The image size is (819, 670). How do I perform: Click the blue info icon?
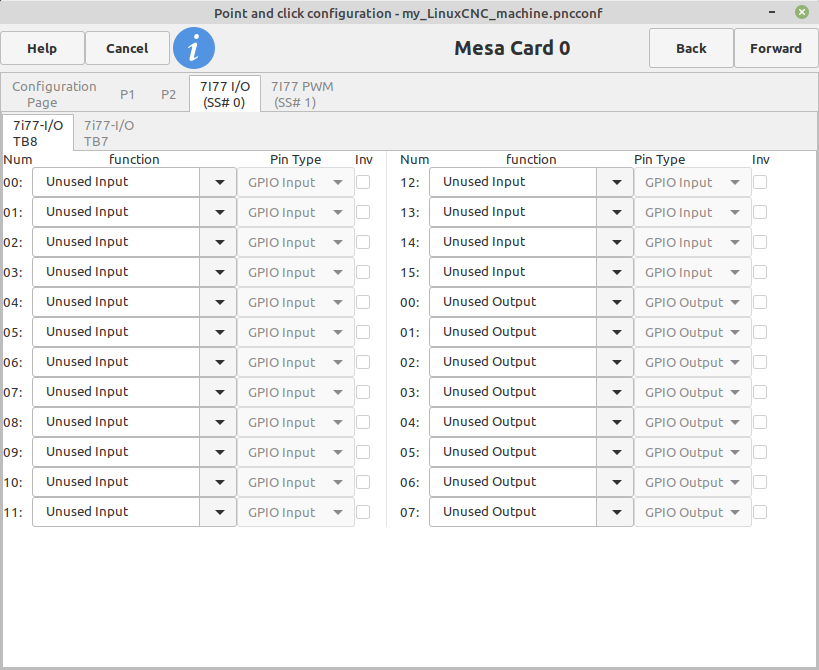tap(194, 48)
